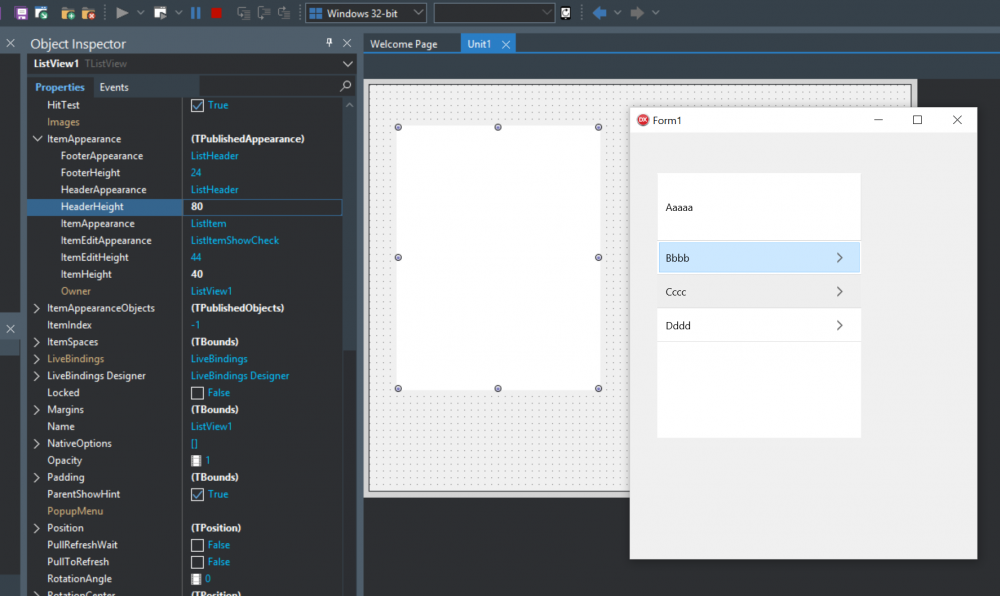This screenshot has width=1000, height=596.
Task: Click the back navigation arrow
Action: pos(599,13)
